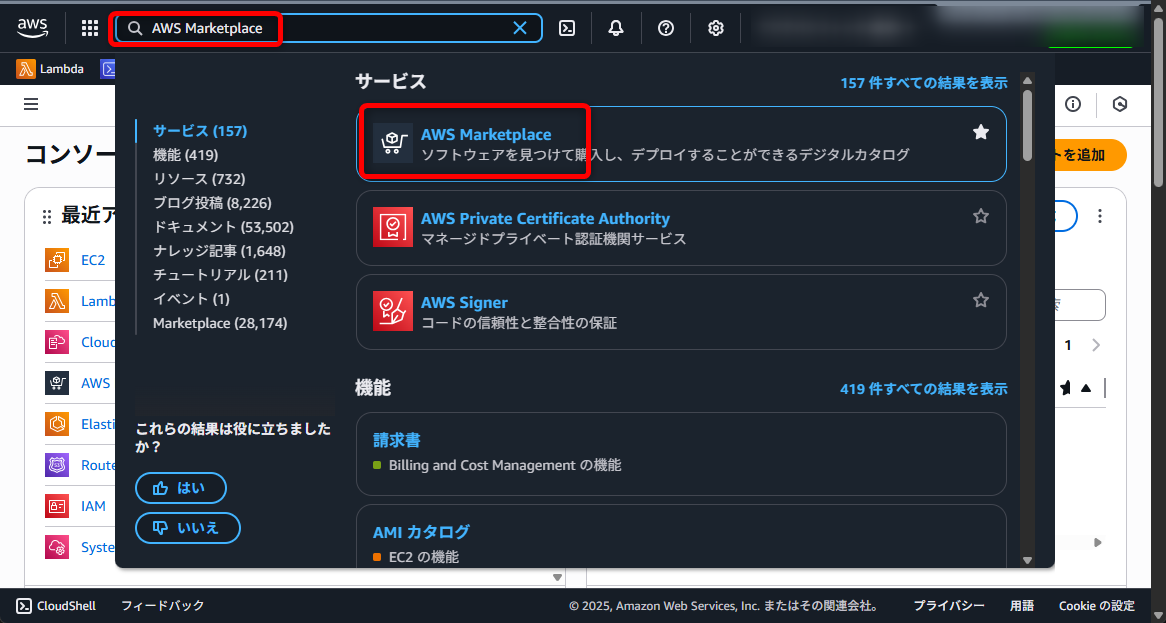Open プライバシー footer link
The height and width of the screenshot is (623, 1166).
point(949,605)
